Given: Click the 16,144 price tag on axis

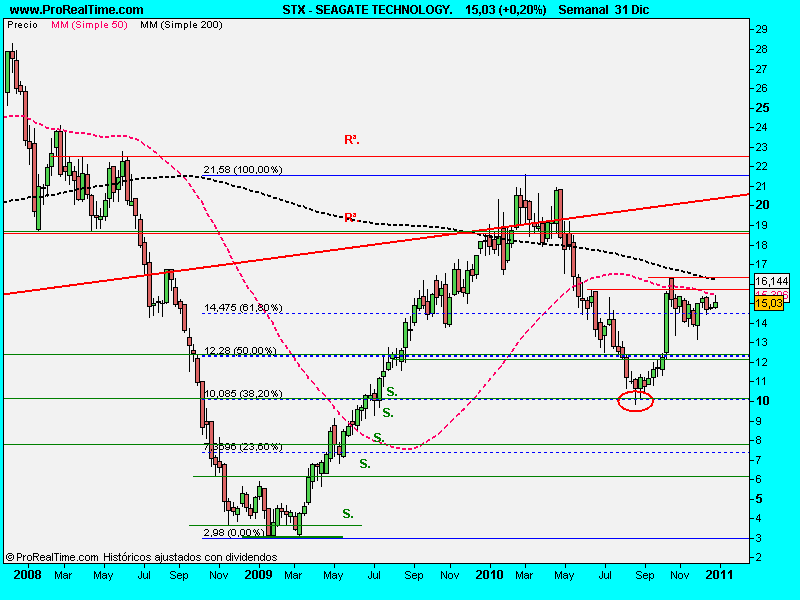Looking at the screenshot, I should coord(771,281).
